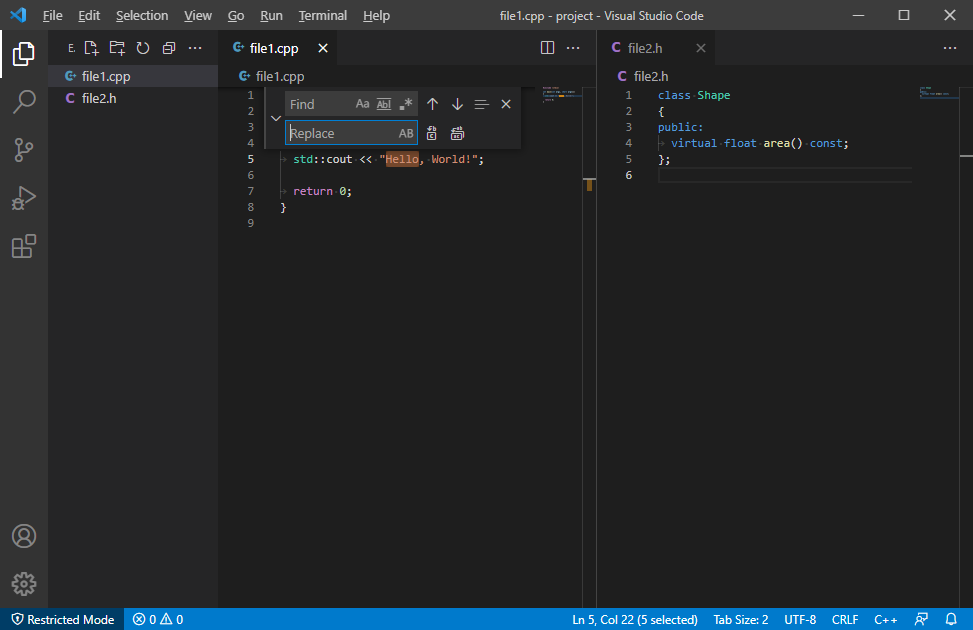The height and width of the screenshot is (630, 973).
Task: Replace all matches in file1.cpp
Action: click(457, 132)
